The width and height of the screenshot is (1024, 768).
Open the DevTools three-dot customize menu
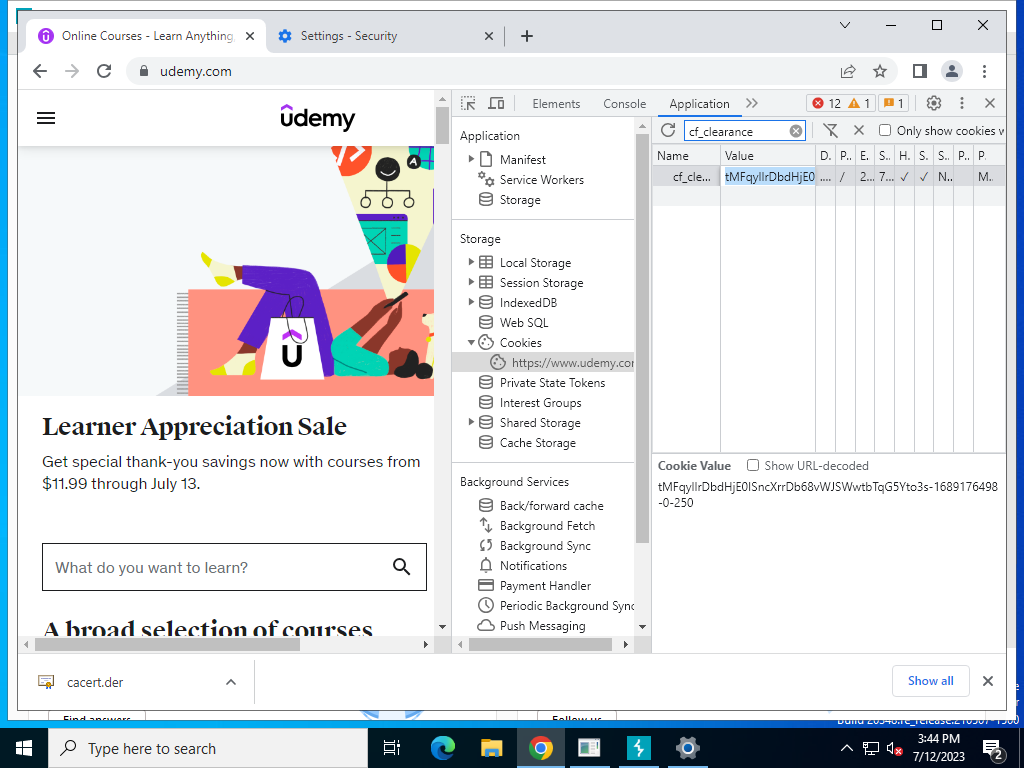click(961, 103)
